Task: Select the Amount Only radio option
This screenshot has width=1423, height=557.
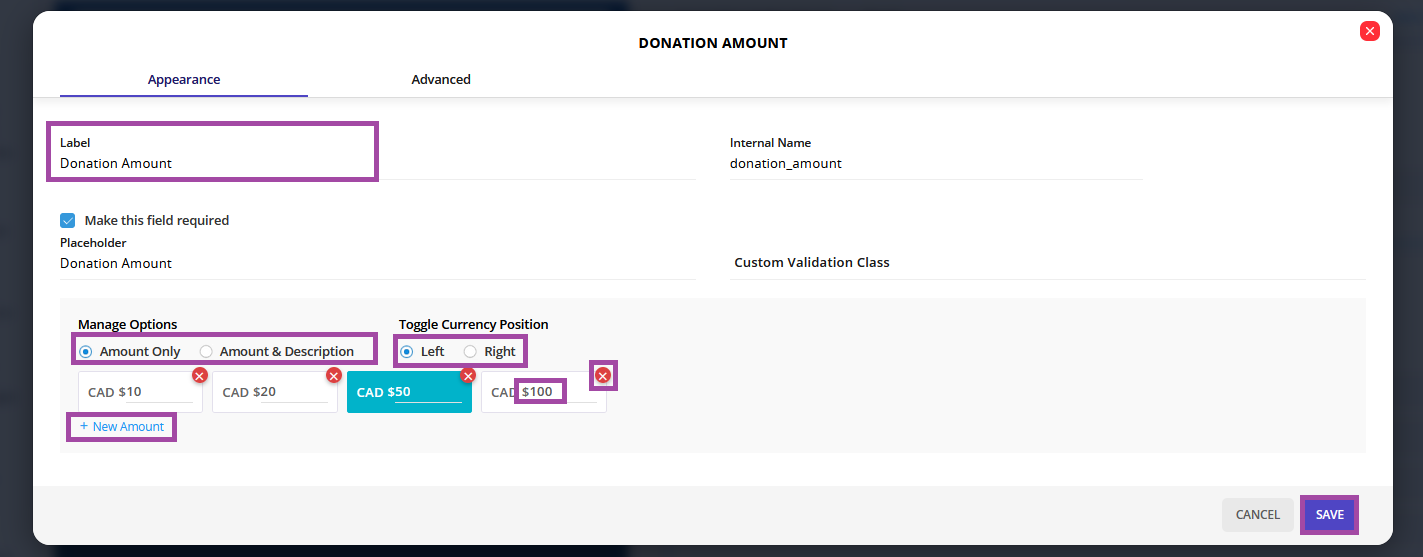Action: (130, 351)
